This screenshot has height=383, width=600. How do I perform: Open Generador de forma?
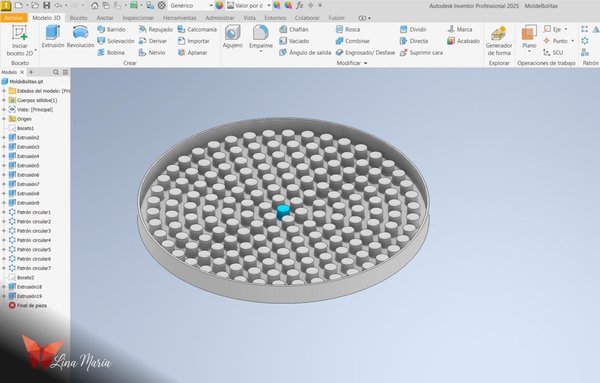pyautogui.click(x=499, y=41)
